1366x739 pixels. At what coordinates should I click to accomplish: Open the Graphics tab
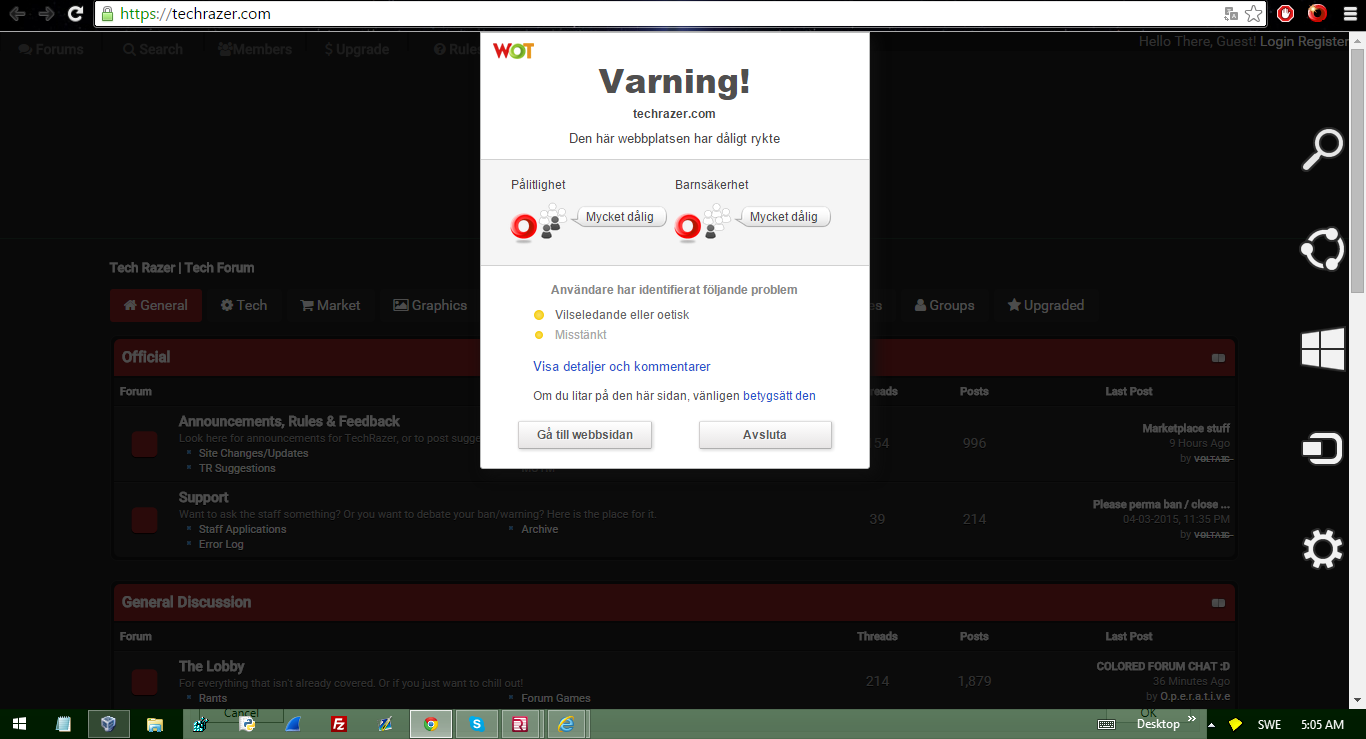(430, 305)
